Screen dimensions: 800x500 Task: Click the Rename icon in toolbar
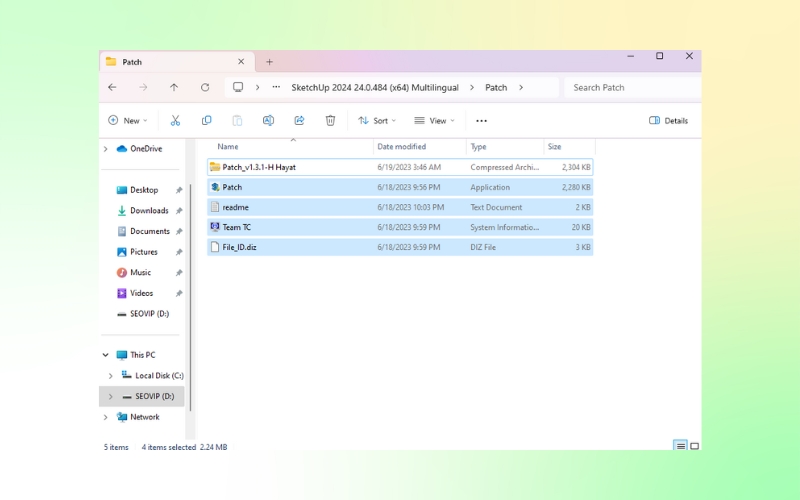click(268, 120)
